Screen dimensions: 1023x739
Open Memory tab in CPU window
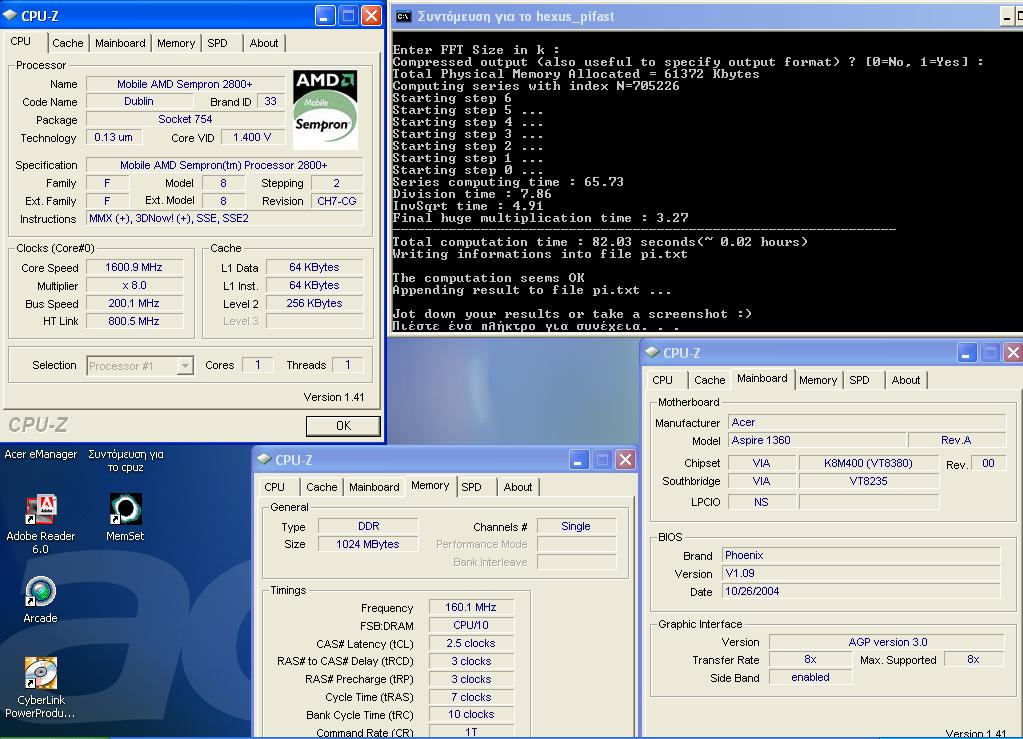[176, 43]
